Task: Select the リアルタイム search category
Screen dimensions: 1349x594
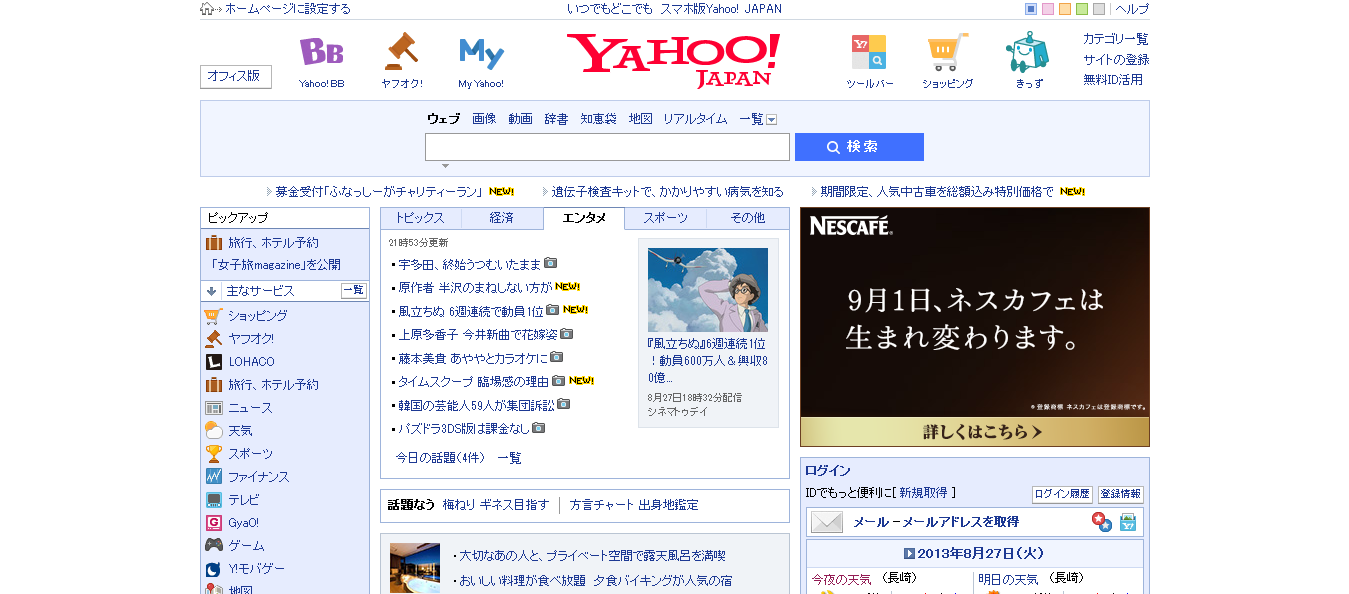Action: coord(695,119)
